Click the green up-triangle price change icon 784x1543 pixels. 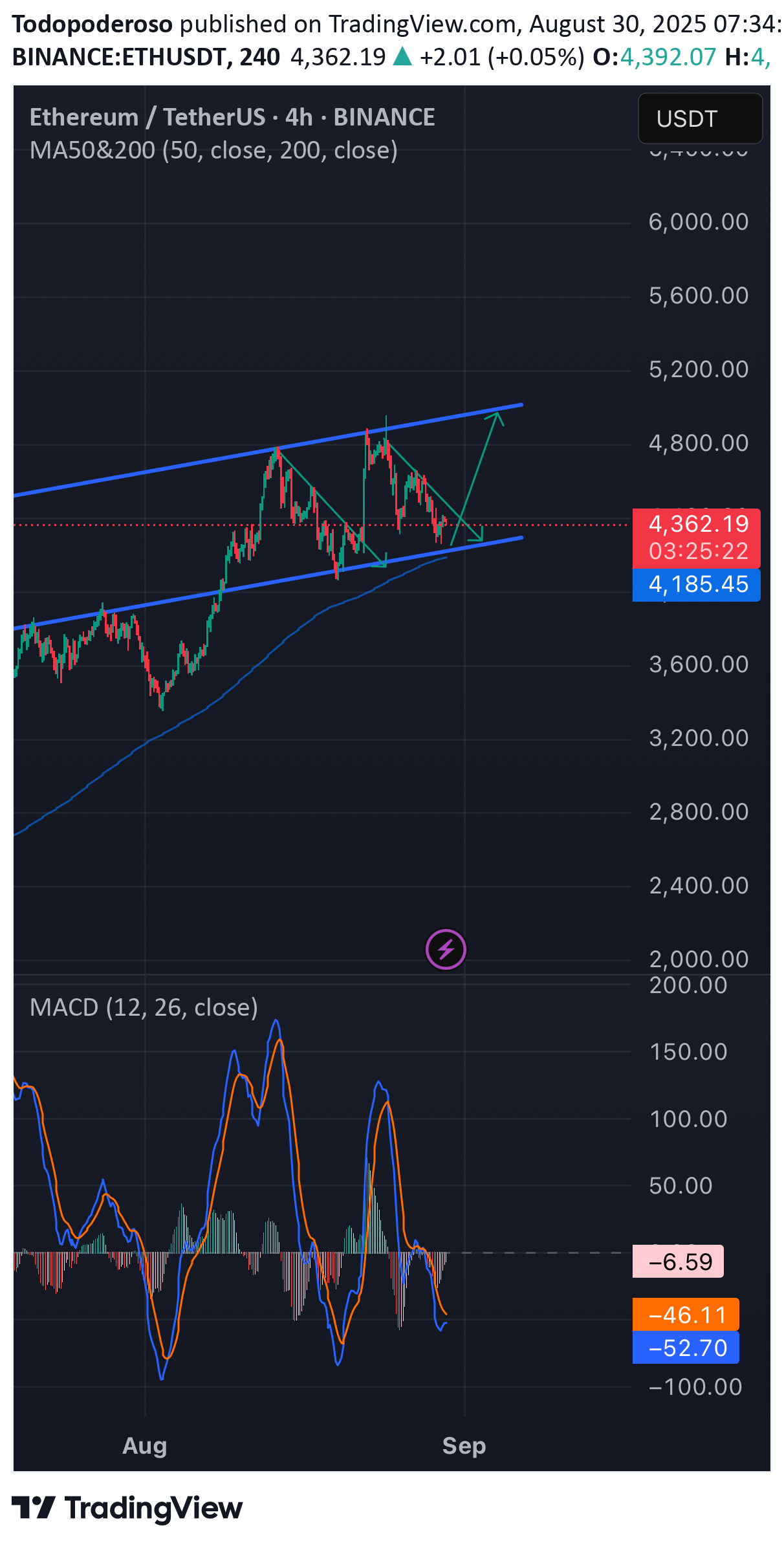point(402,58)
